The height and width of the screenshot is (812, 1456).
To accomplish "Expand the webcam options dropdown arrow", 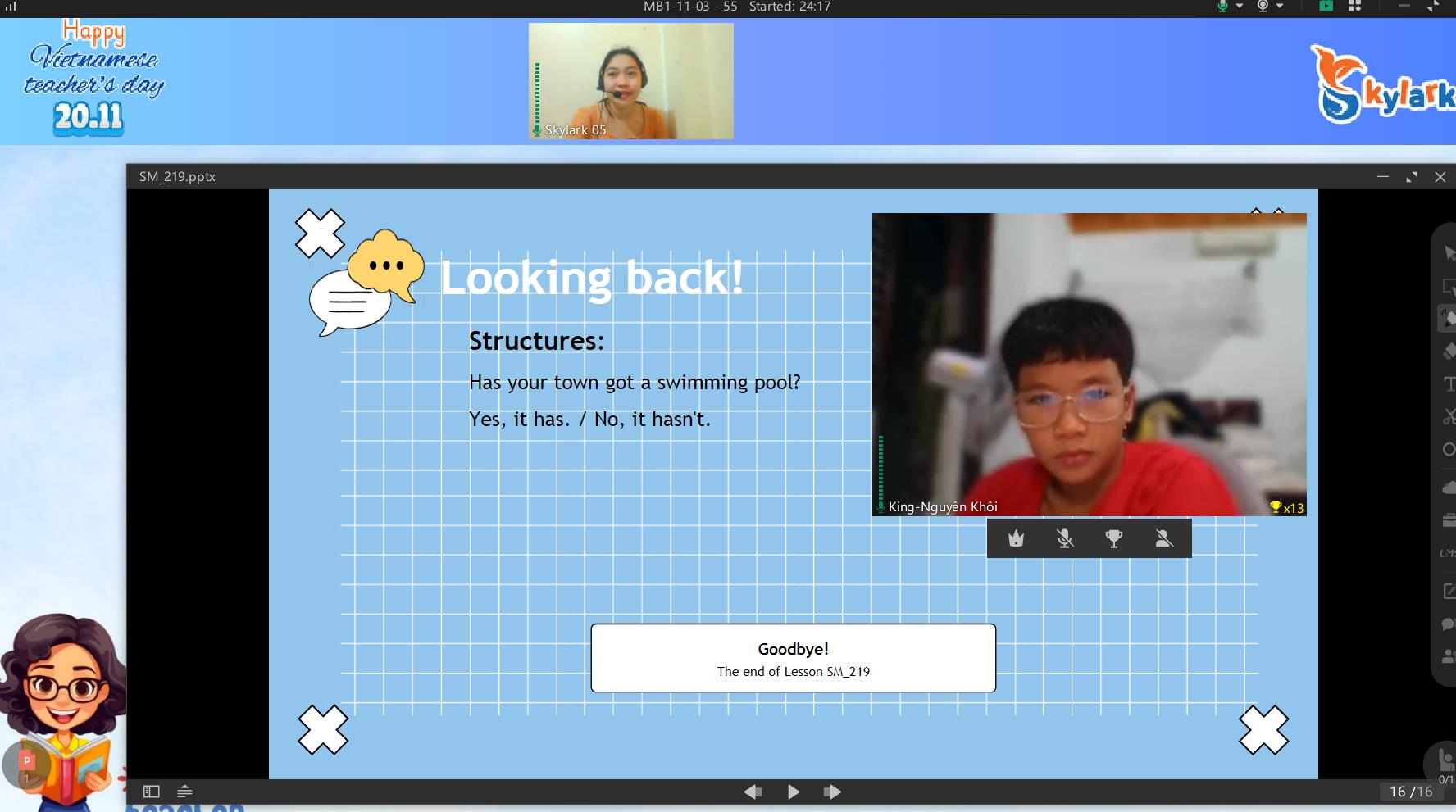I will (1280, 7).
